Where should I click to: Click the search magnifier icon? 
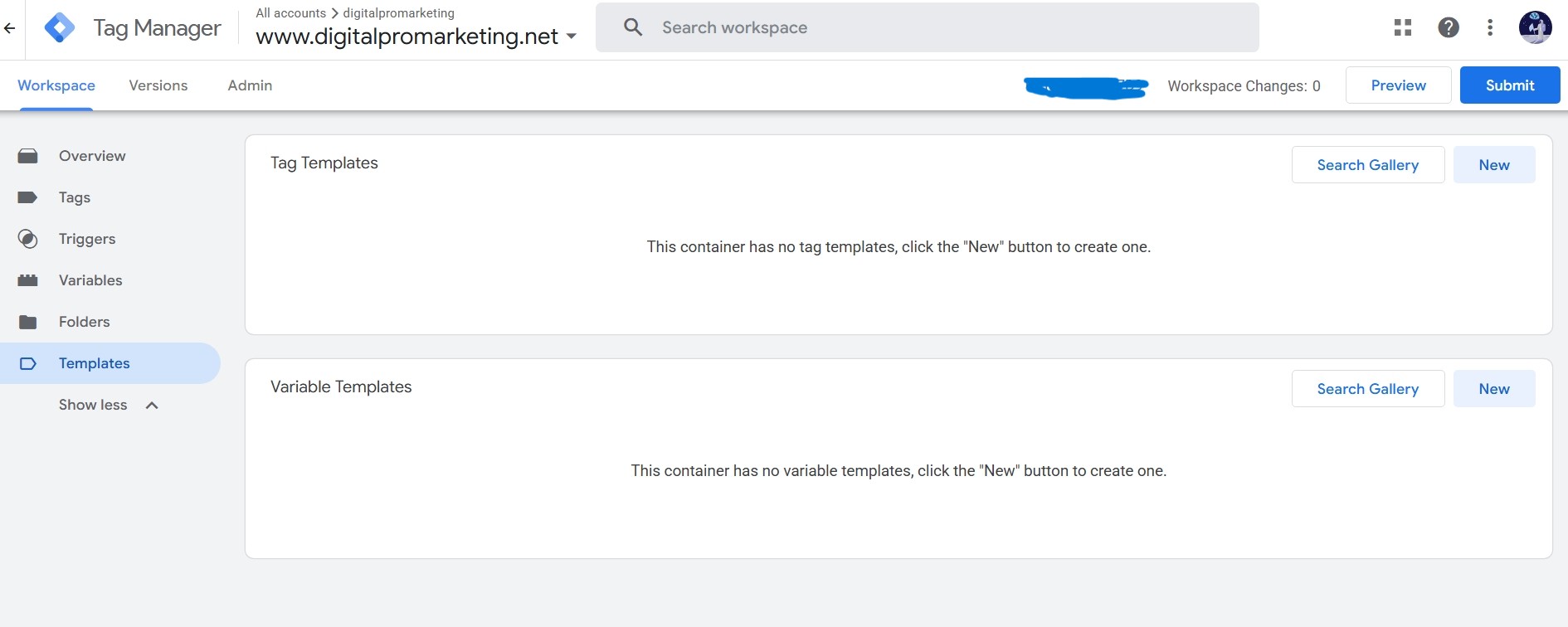pos(633,27)
